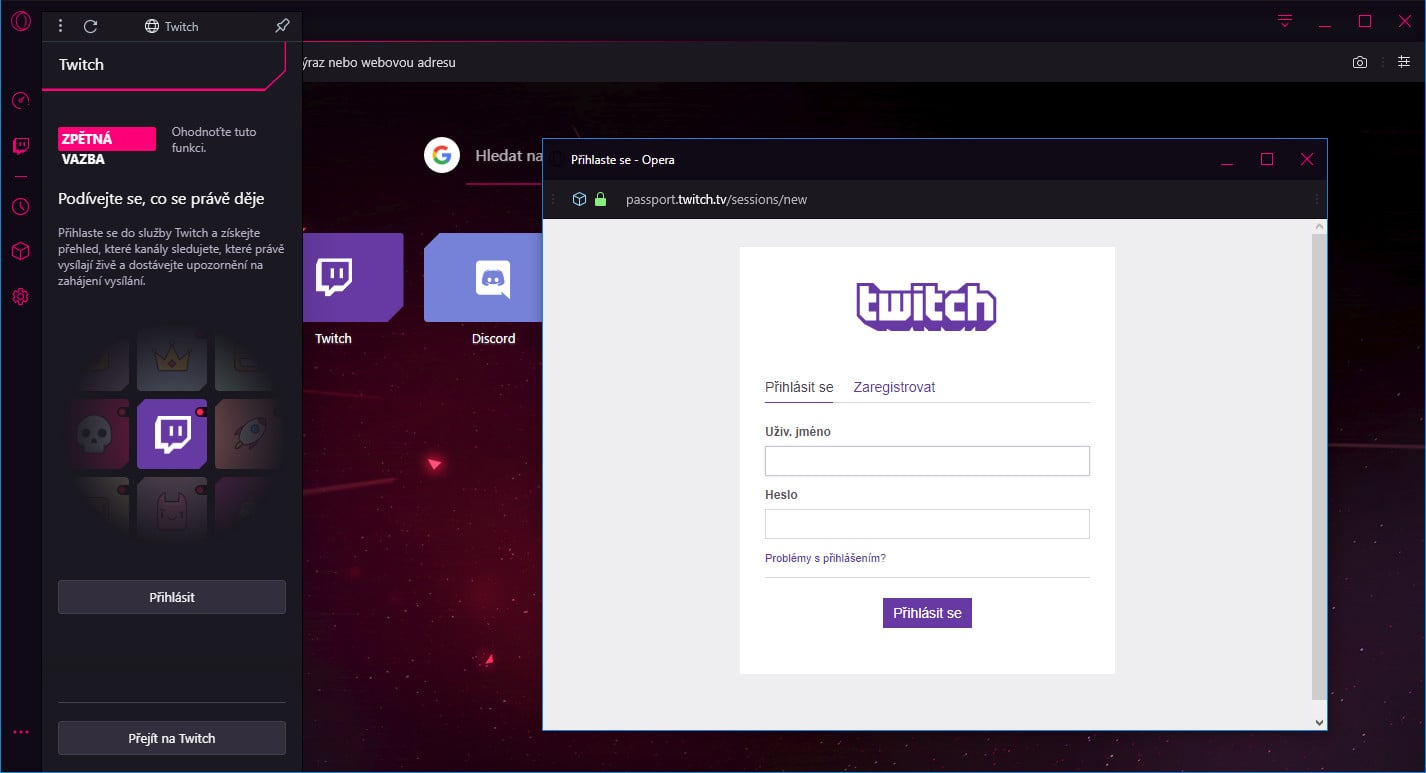
Task: Take a snapshot with the camera icon
Action: 1360,61
